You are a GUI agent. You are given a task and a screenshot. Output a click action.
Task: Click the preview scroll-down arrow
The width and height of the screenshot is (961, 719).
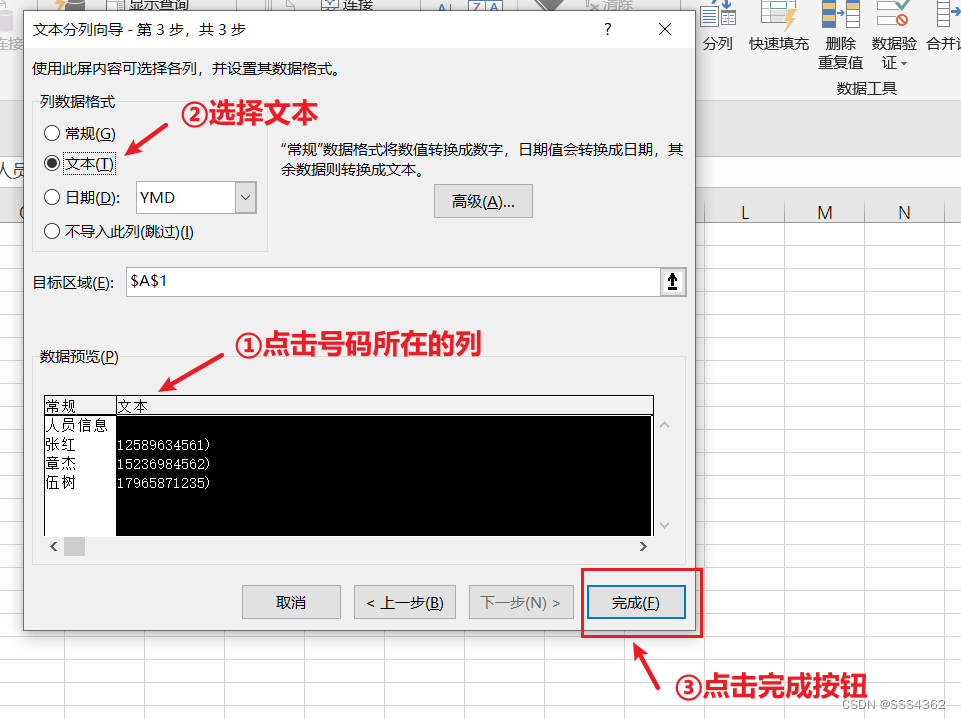(664, 525)
